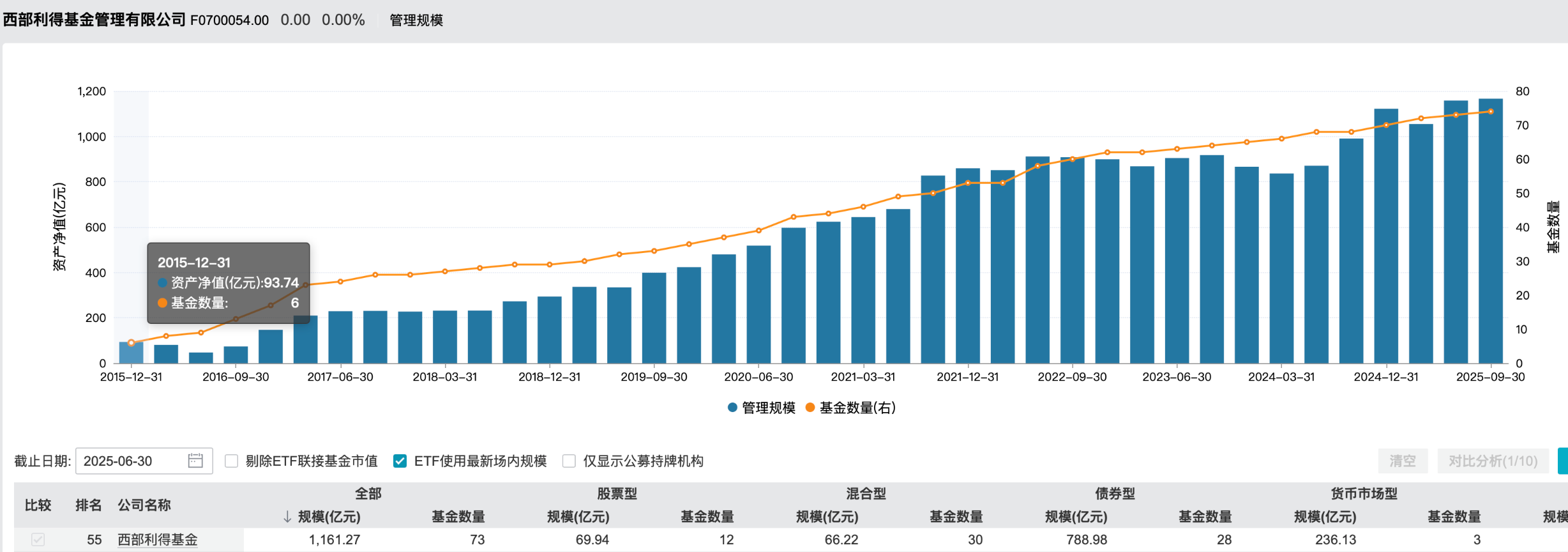1568x552 pixels.
Task: Select the 管理规模 tab
Action: [x=416, y=20]
